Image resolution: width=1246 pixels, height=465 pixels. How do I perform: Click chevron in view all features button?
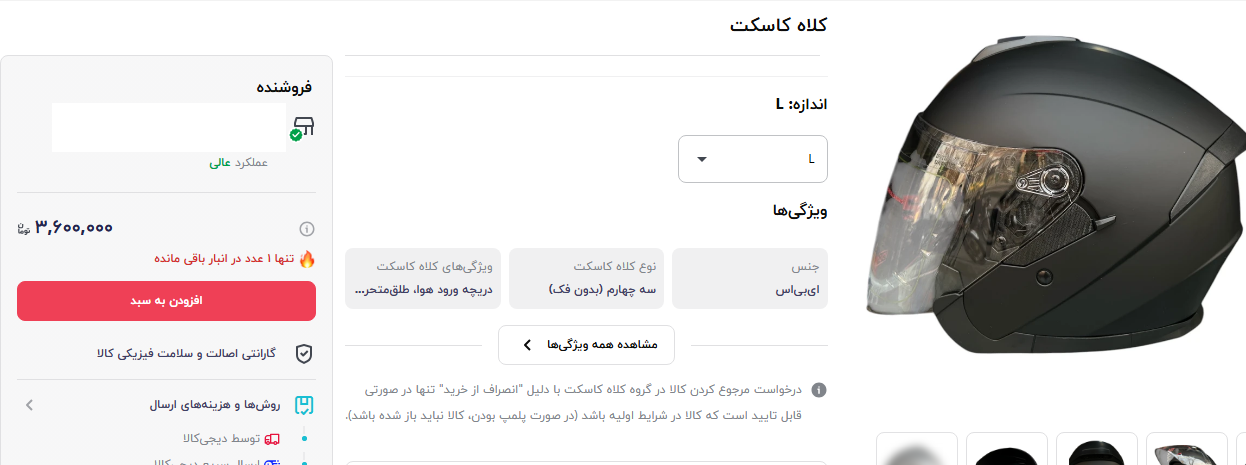coord(527,345)
